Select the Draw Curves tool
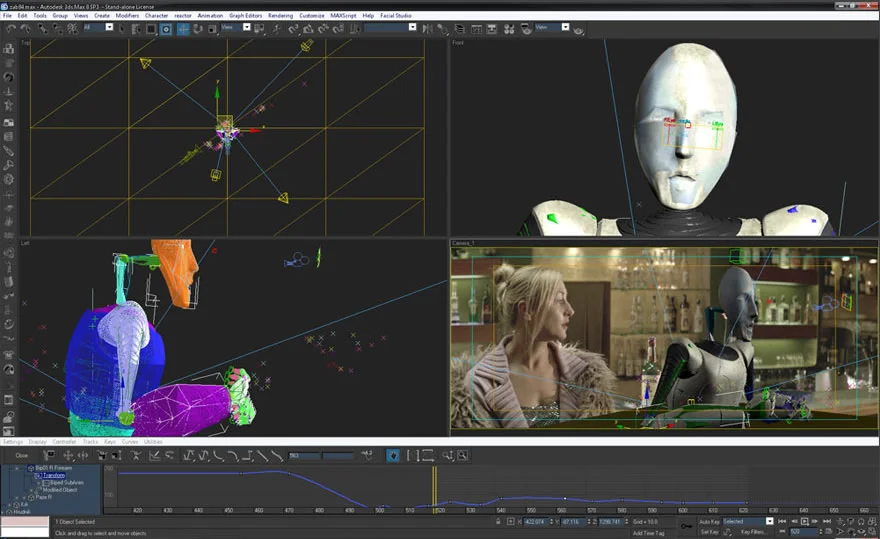880x539 pixels. pyautogui.click(x=155, y=455)
